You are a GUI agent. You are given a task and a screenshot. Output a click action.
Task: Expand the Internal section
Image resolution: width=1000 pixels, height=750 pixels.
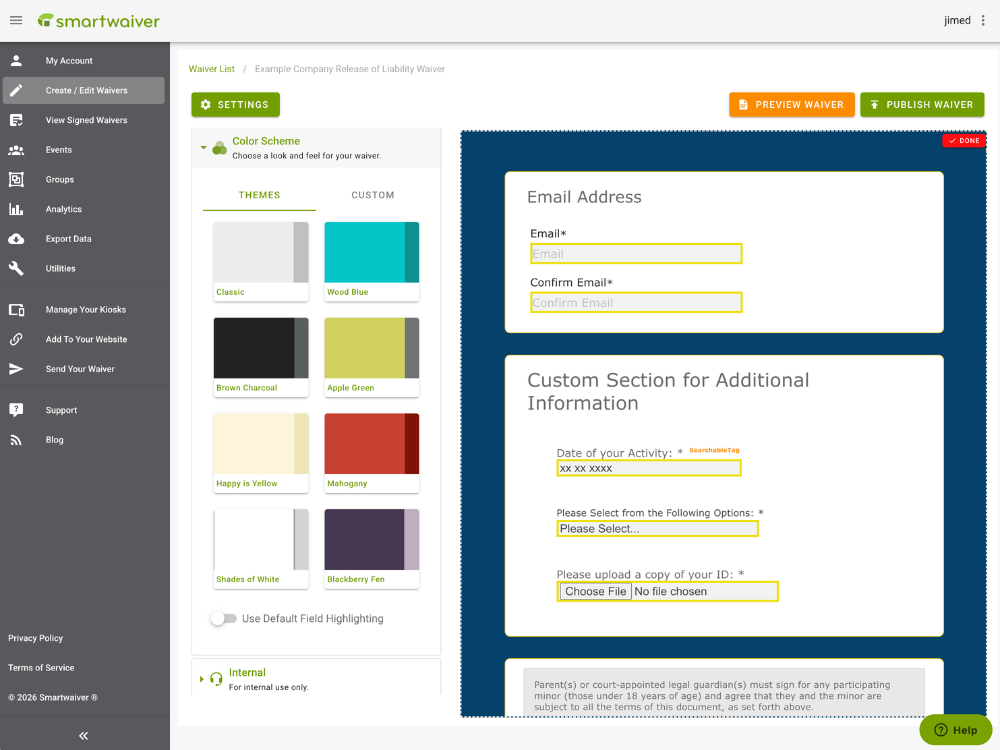tap(203, 679)
